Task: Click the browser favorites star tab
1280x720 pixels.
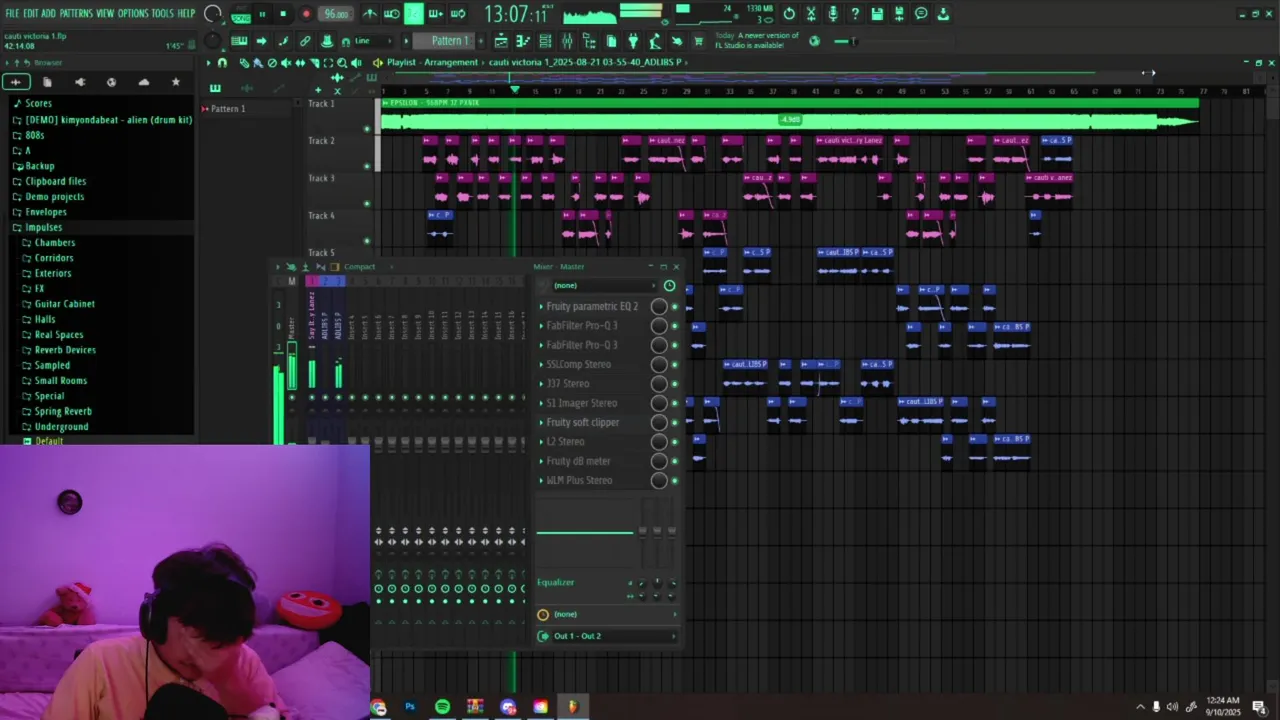Action: click(176, 82)
